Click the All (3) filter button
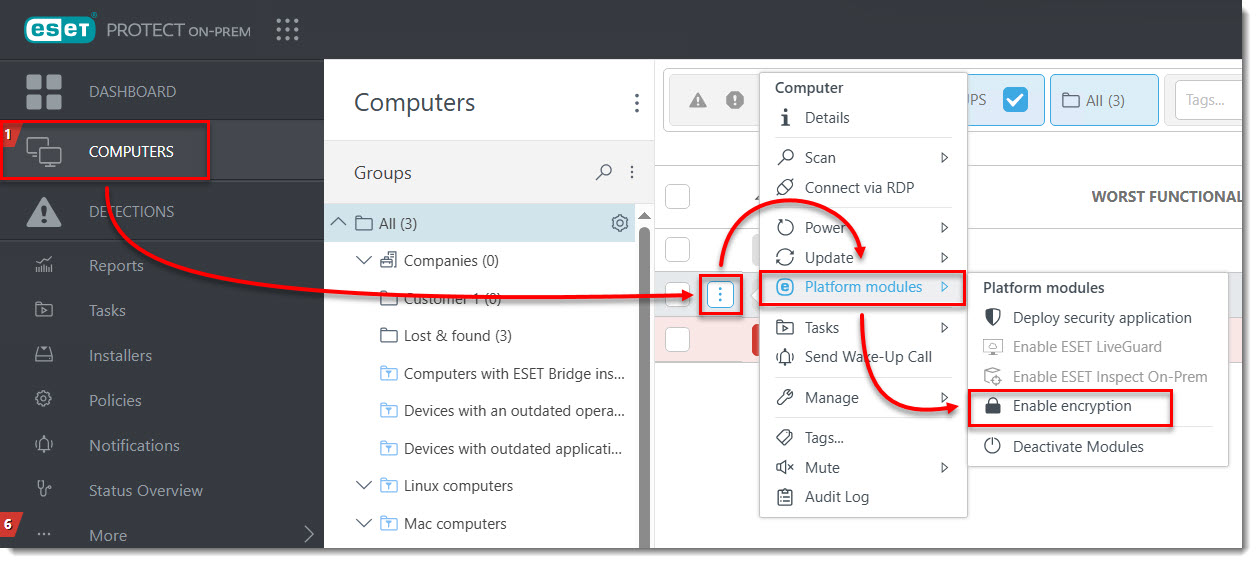The width and height of the screenshot is (1257, 563). (x=1104, y=100)
